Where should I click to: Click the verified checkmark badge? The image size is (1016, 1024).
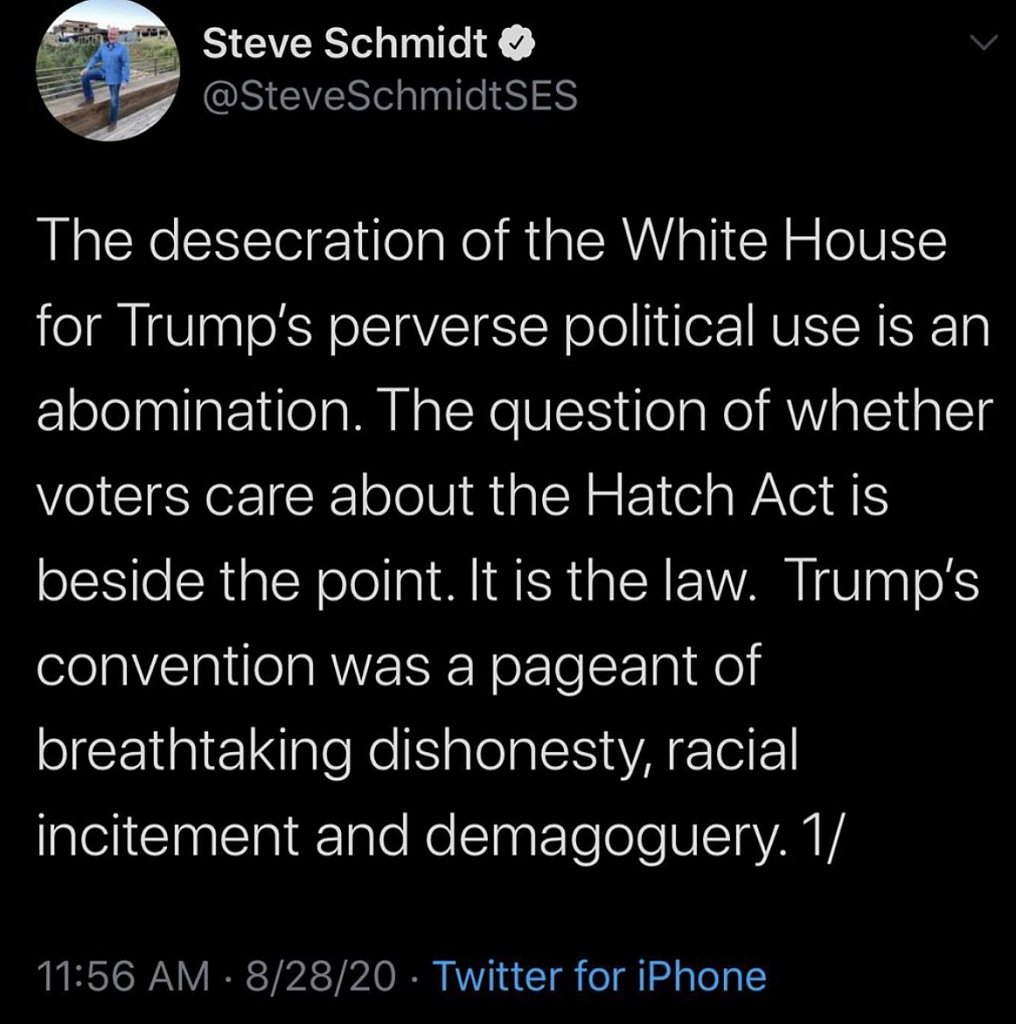pos(510,44)
